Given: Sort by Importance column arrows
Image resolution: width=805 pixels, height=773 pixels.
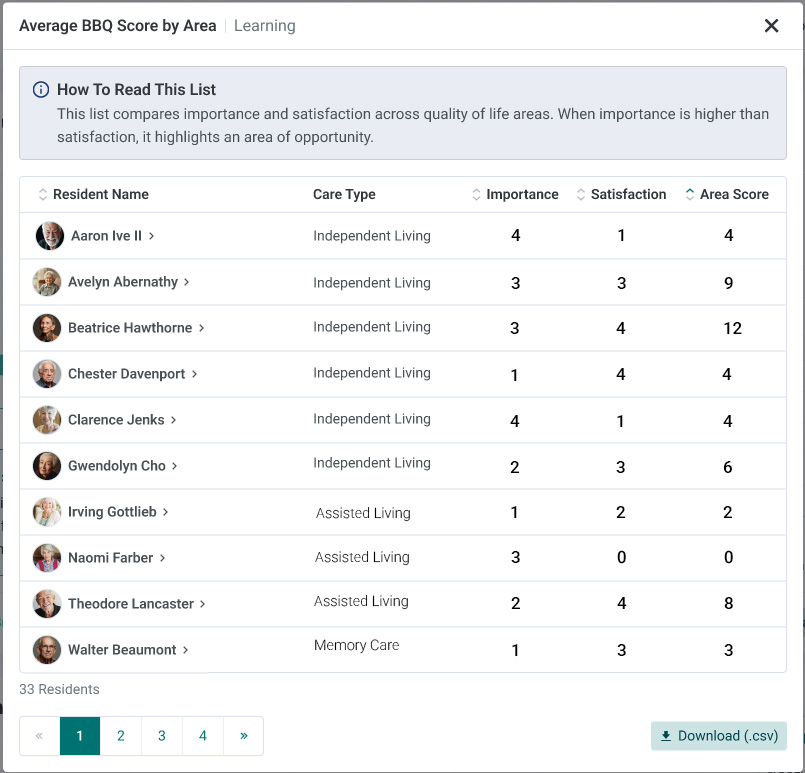Looking at the screenshot, I should click(x=476, y=195).
